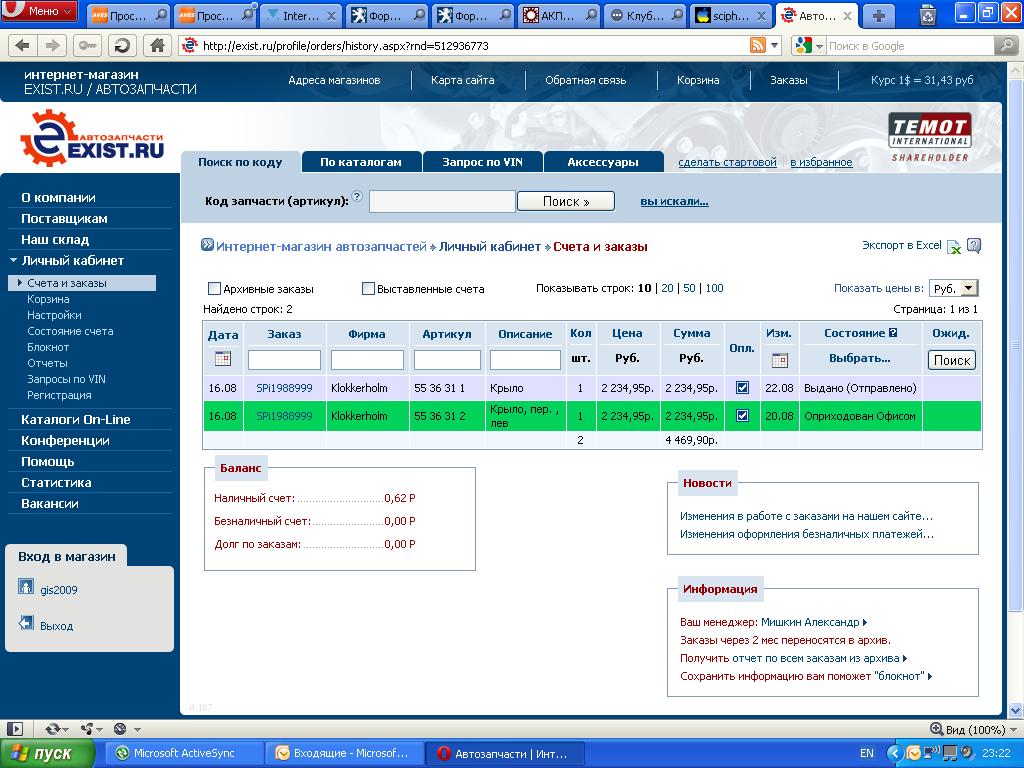
Task: Enable the Архивные заказы checkbox
Action: pos(214,289)
